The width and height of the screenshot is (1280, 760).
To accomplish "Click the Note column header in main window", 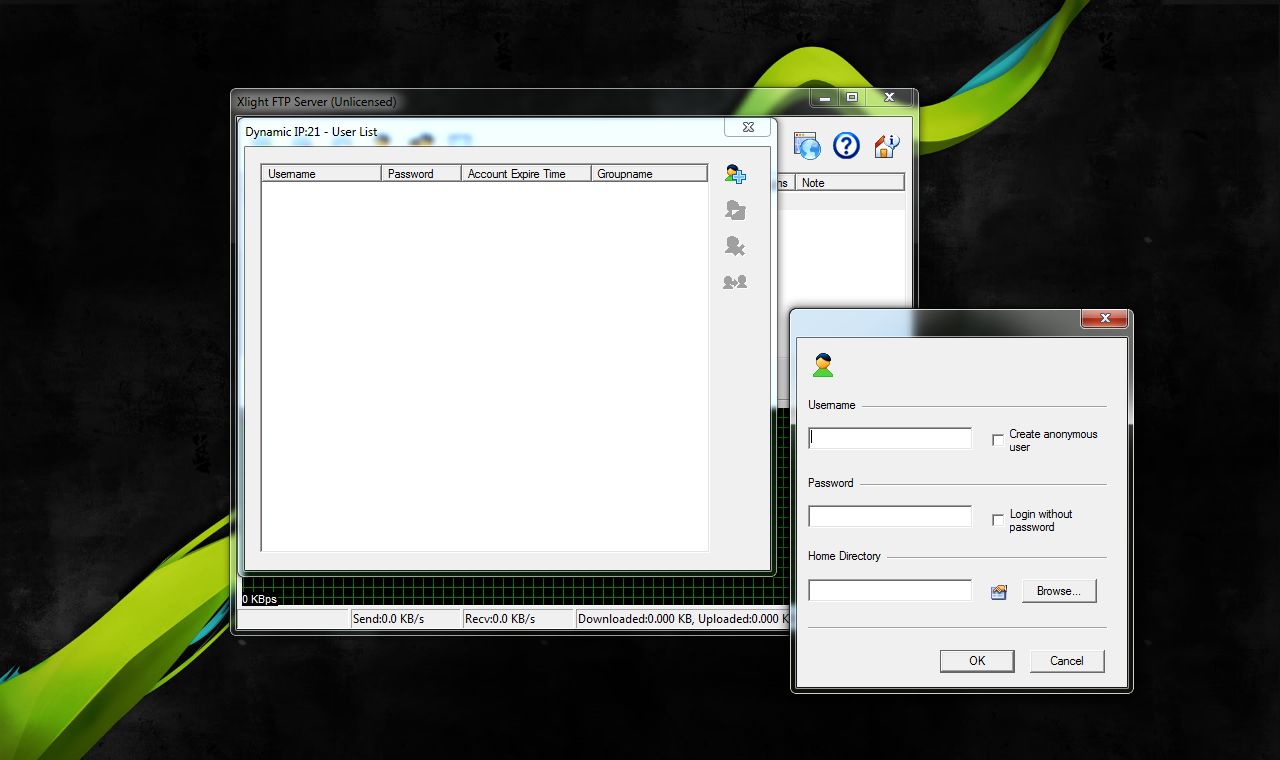I will tap(850, 183).
